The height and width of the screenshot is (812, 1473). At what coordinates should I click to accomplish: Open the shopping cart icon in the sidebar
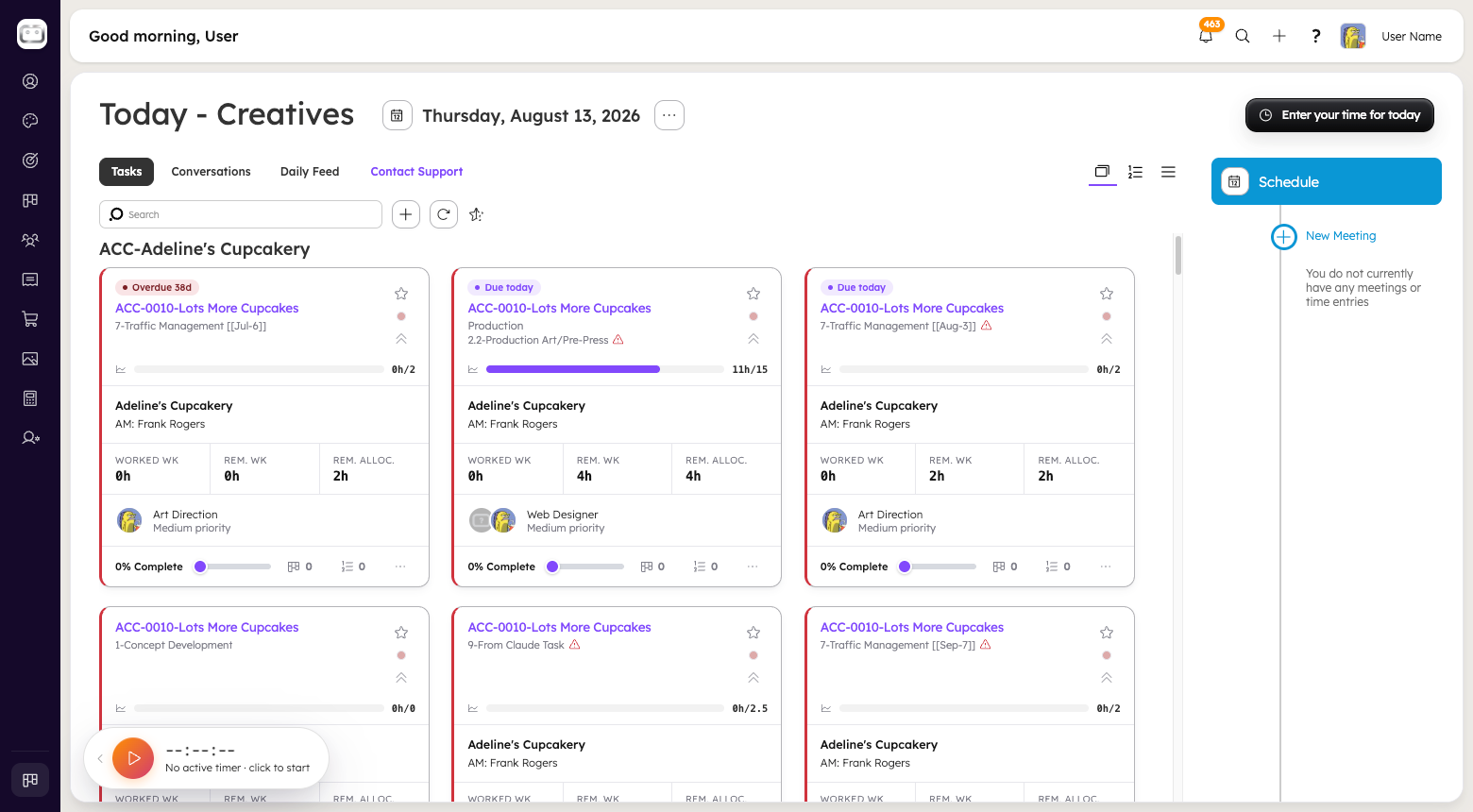coord(30,319)
